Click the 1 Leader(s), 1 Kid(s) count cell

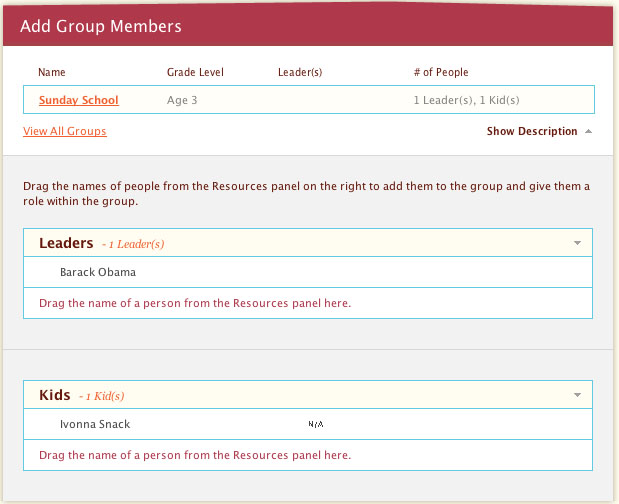466,100
